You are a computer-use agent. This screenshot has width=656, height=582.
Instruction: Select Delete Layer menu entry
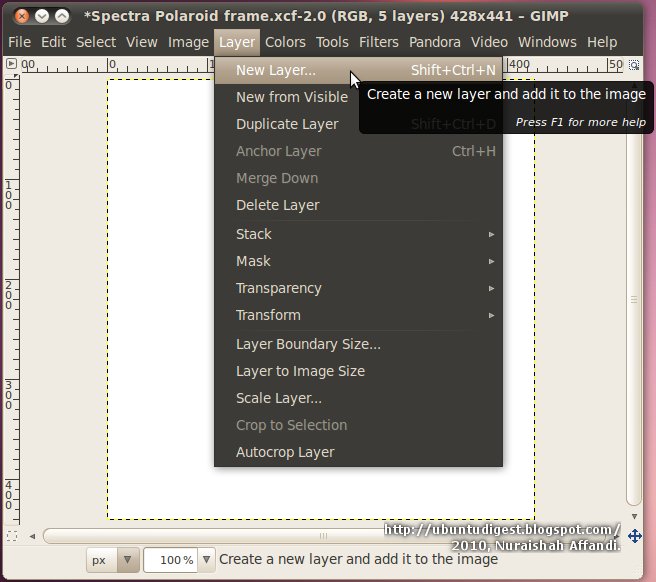point(358,205)
